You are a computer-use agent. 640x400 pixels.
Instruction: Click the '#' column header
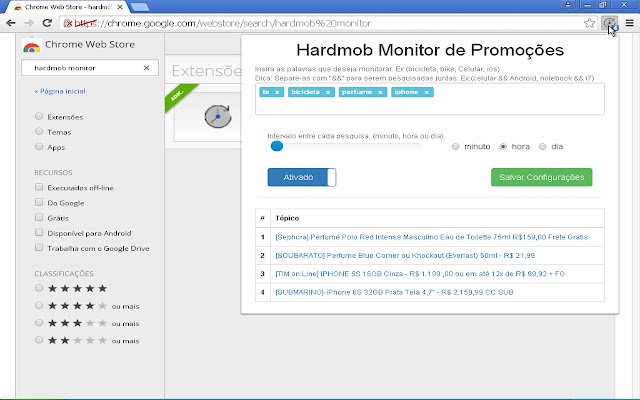(x=262, y=218)
